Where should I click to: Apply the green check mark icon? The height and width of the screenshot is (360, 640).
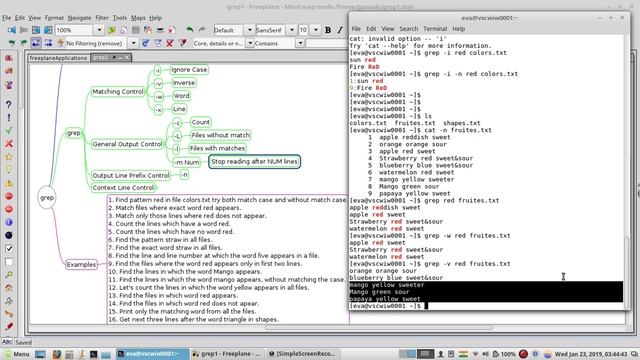click(x=9, y=131)
